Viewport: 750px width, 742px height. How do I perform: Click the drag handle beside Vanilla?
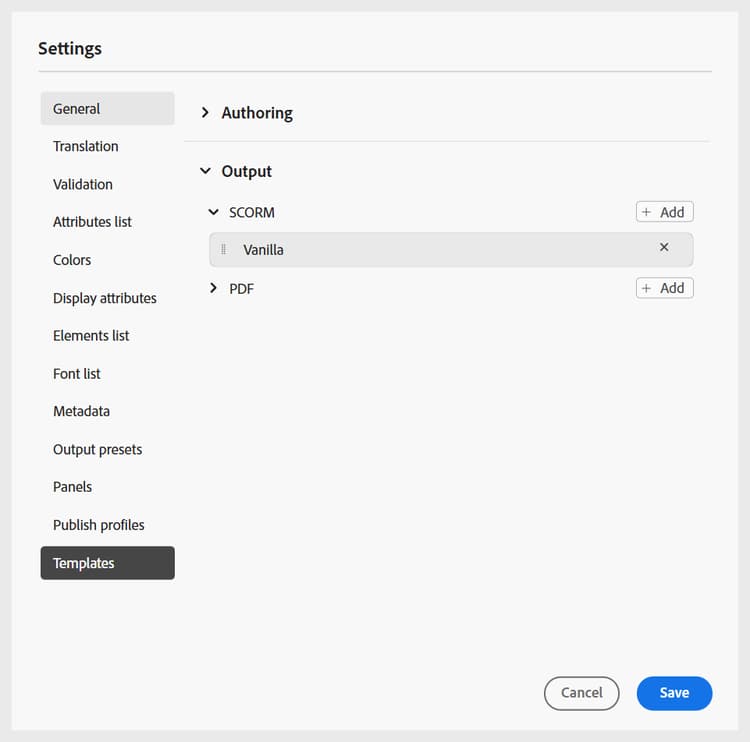[224, 250]
